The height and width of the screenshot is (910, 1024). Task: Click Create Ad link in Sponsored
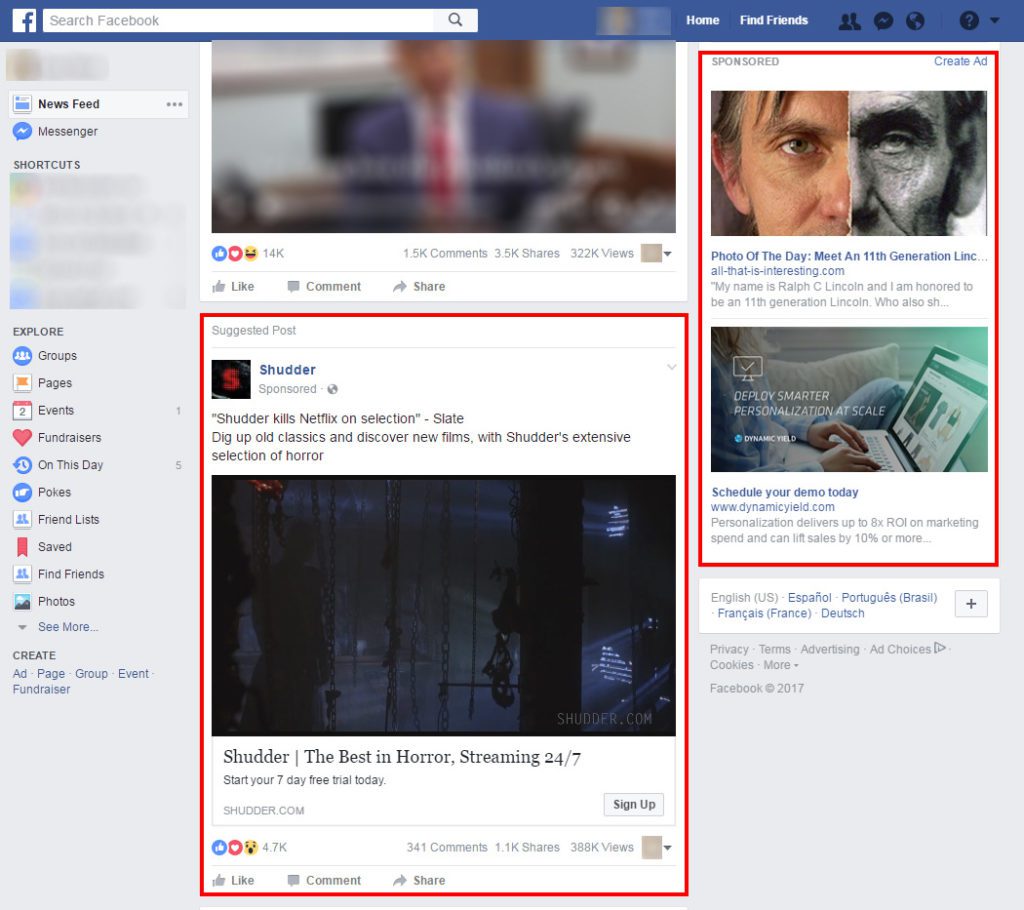point(960,61)
